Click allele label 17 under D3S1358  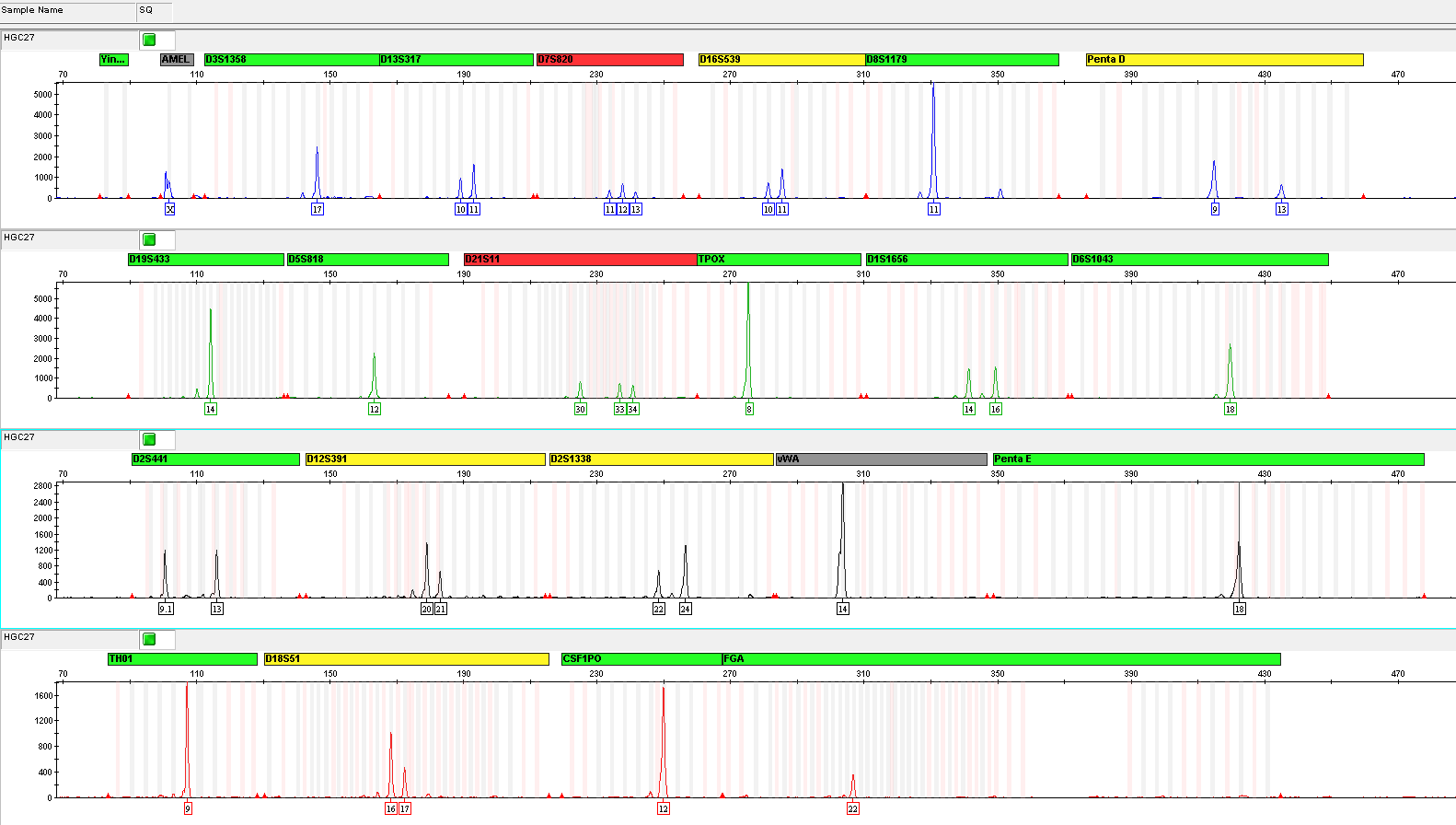coord(318,210)
